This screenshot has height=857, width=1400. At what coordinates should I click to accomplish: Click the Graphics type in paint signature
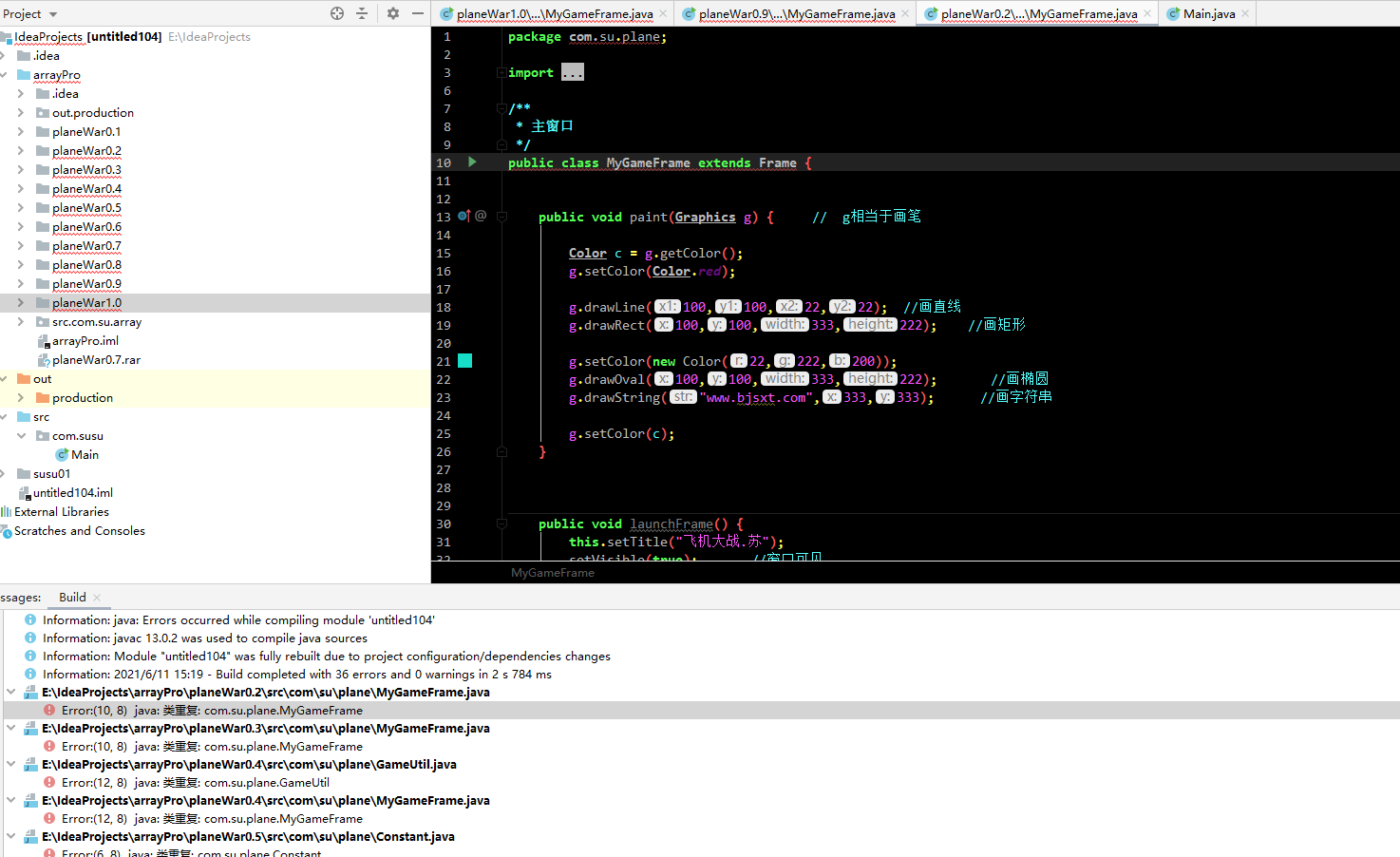pos(705,218)
